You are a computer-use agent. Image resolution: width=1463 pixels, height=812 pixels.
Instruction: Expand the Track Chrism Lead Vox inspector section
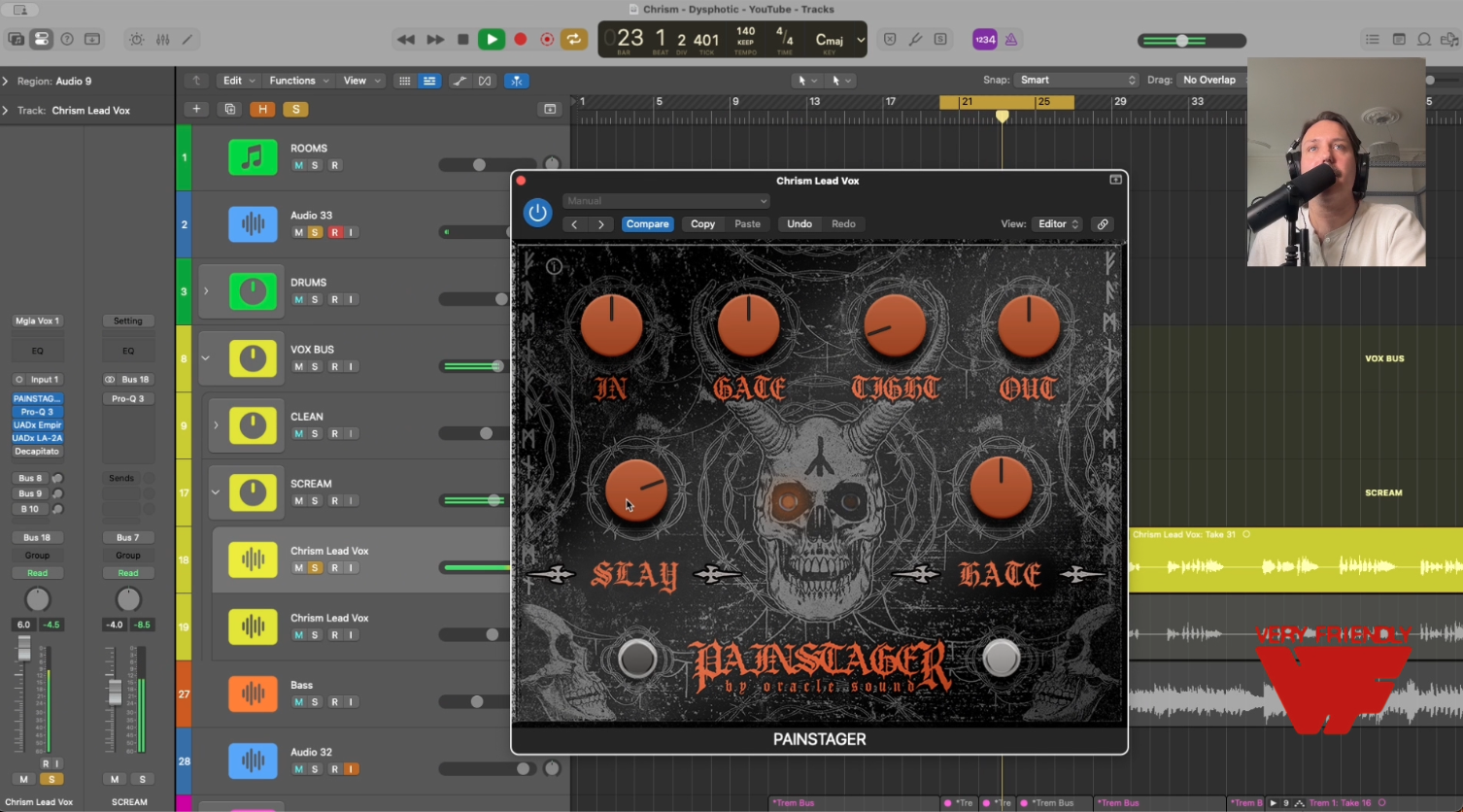pos(6,111)
